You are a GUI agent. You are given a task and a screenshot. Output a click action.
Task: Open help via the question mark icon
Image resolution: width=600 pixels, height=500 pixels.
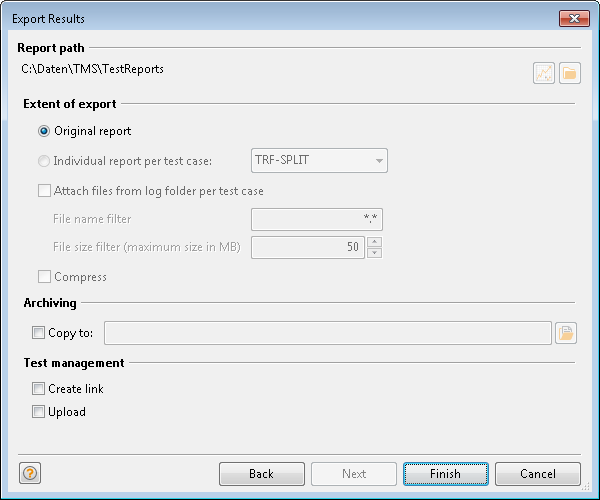[30, 473]
